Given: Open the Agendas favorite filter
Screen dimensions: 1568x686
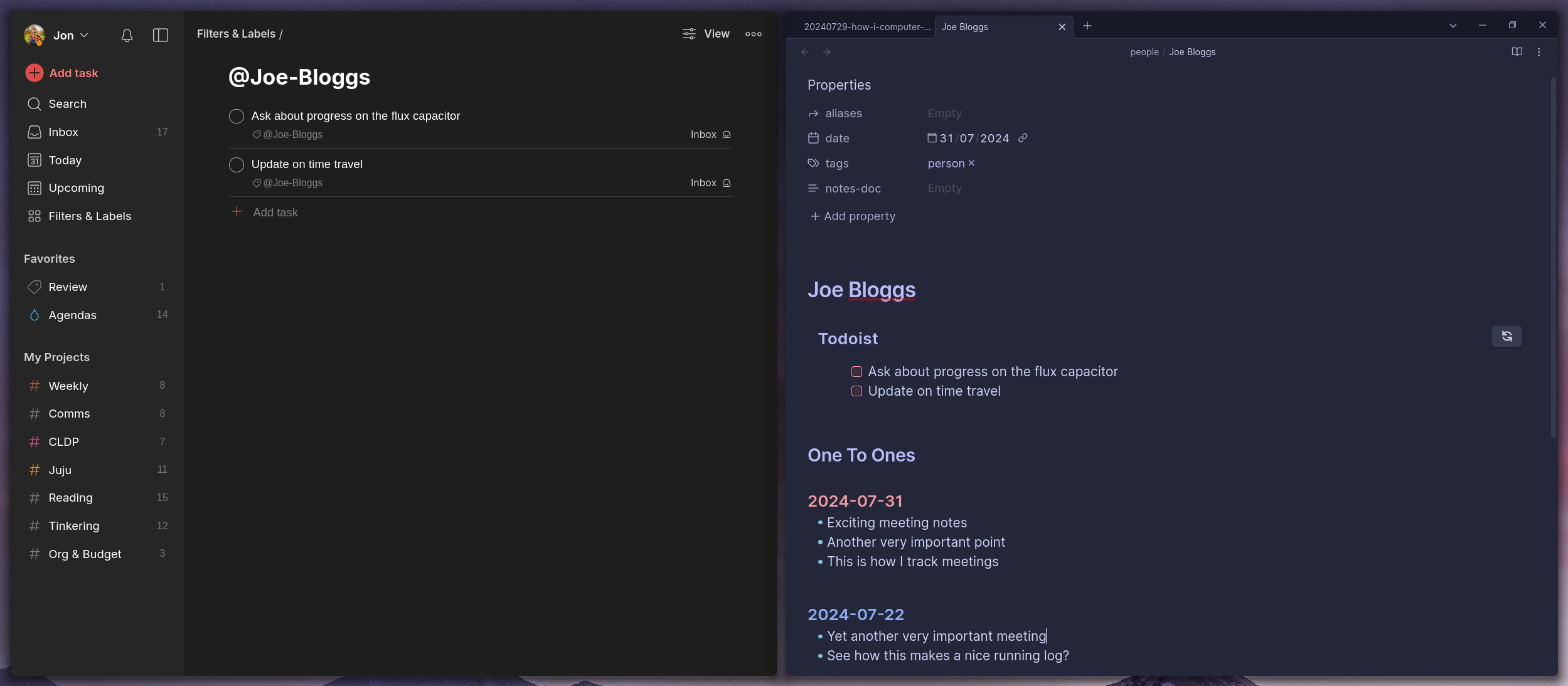Looking at the screenshot, I should coord(73,315).
